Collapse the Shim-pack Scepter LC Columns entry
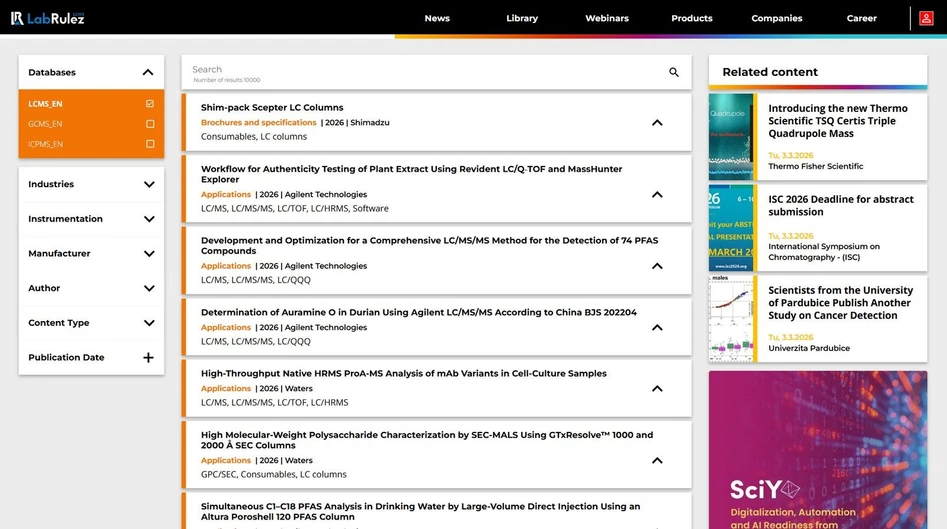 point(657,123)
